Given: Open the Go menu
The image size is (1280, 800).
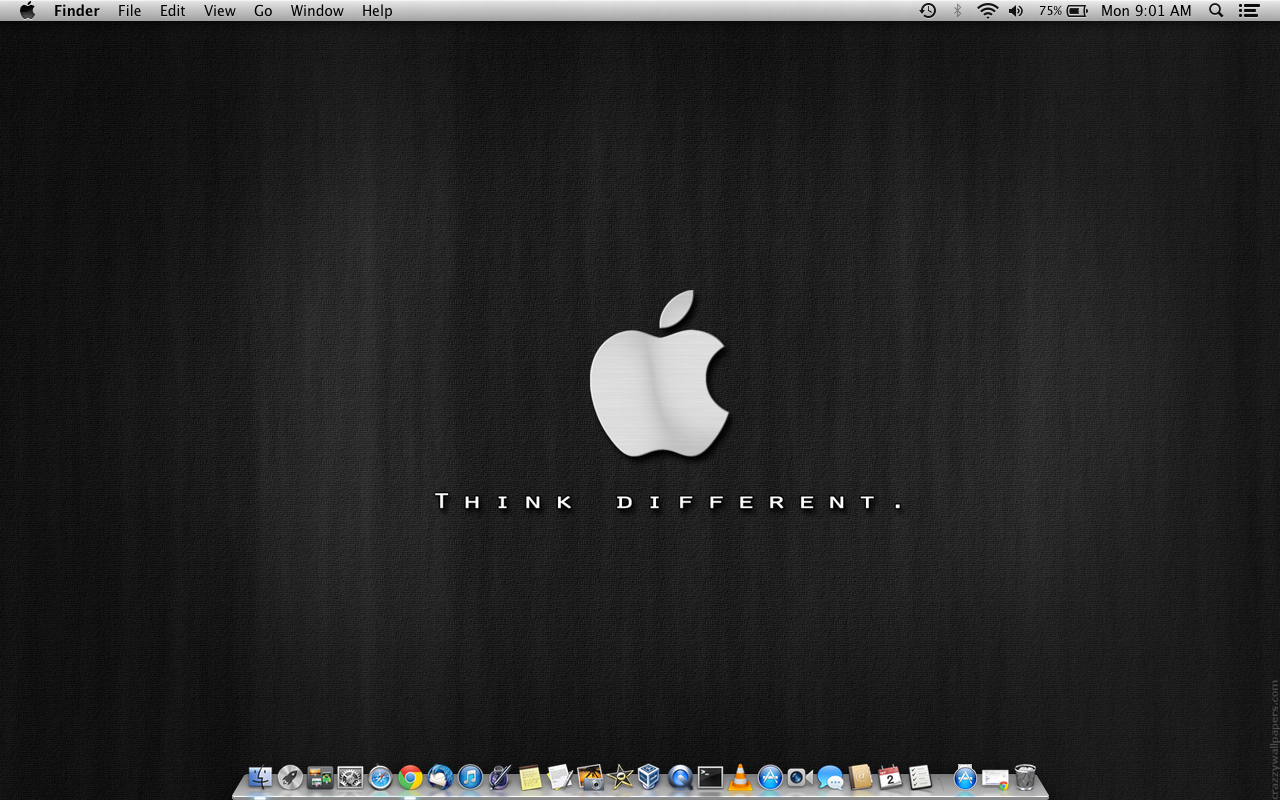Looking at the screenshot, I should 263,11.
